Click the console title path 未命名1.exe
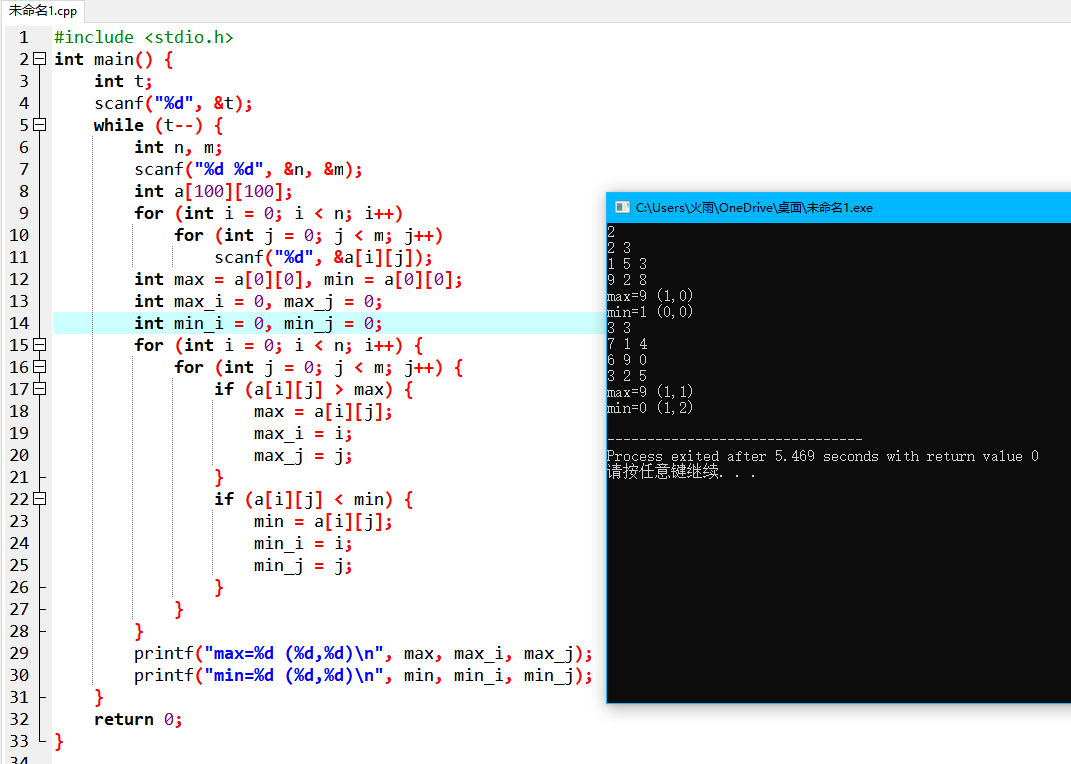 coord(754,208)
